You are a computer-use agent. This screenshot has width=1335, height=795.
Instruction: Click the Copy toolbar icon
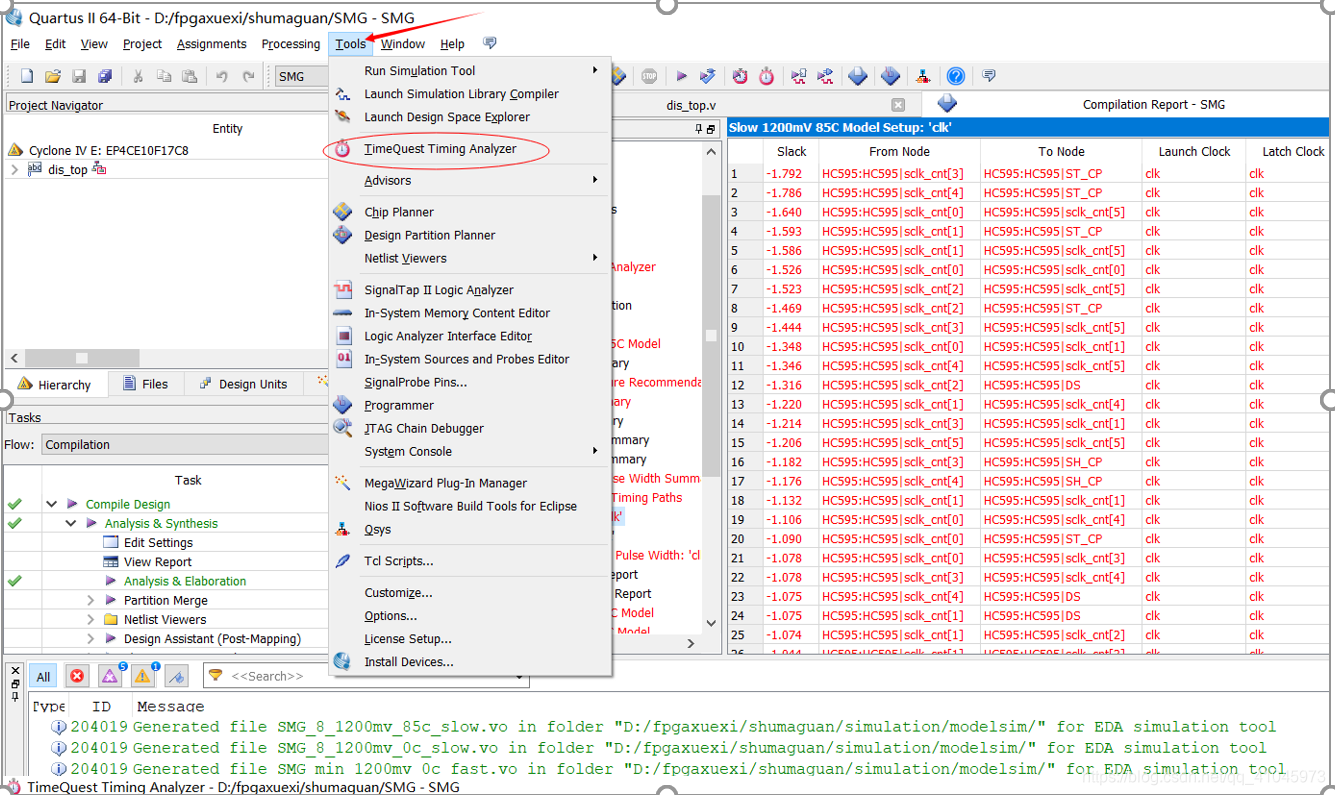coord(164,76)
